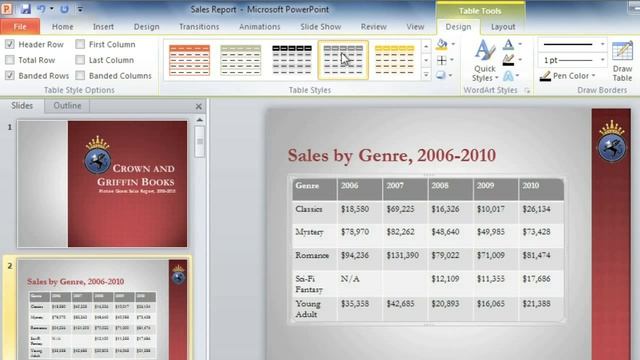The image size is (640, 360).
Task: Enable the First Column checkbox
Action: 80,44
